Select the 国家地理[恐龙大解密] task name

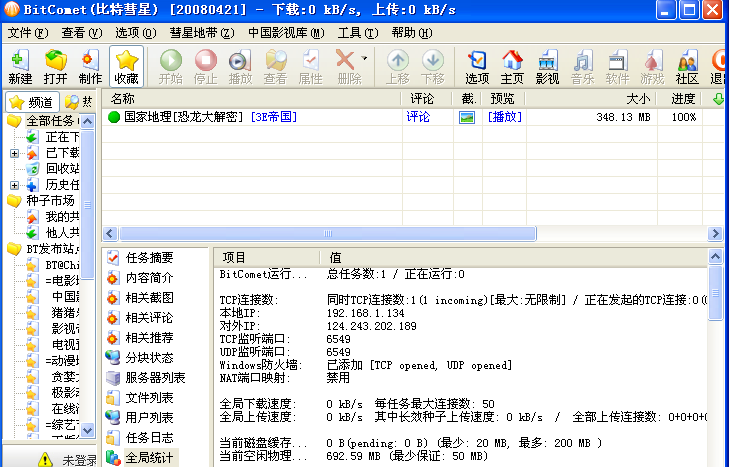[x=184, y=117]
